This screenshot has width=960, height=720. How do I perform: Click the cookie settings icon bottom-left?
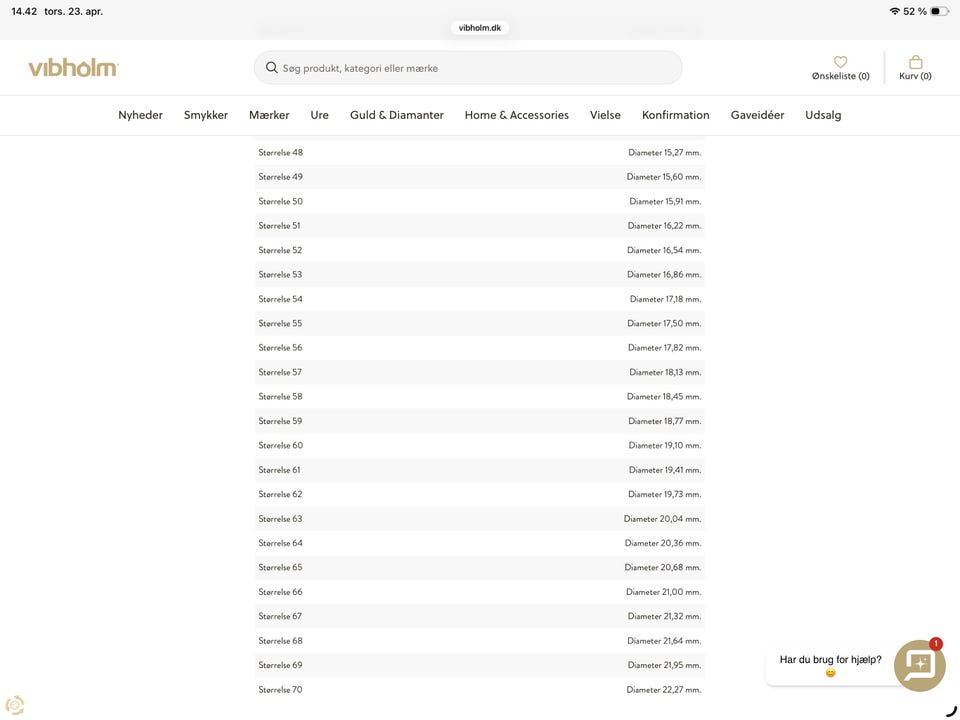point(15,705)
